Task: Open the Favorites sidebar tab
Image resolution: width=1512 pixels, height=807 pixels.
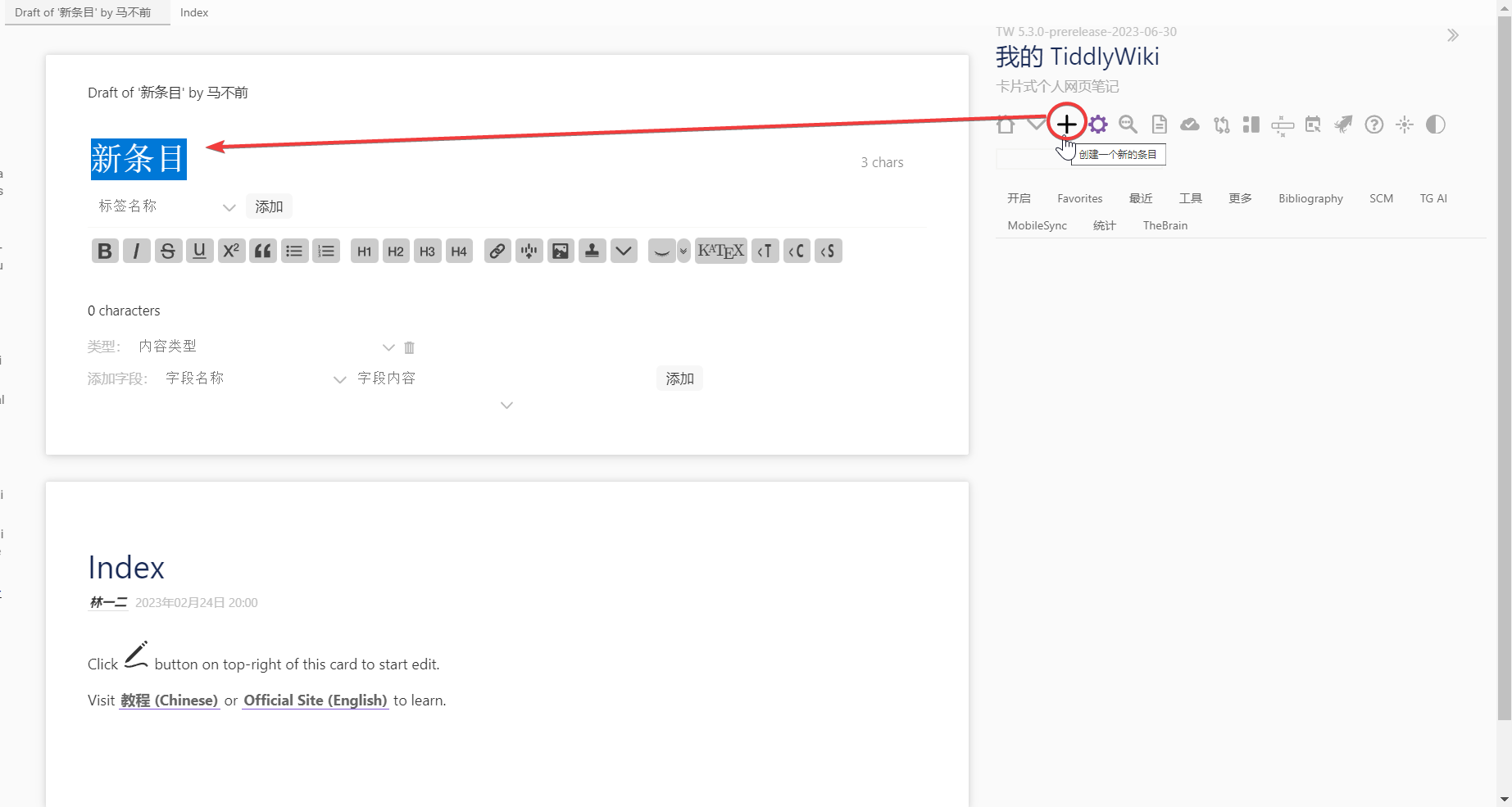Action: (1080, 198)
